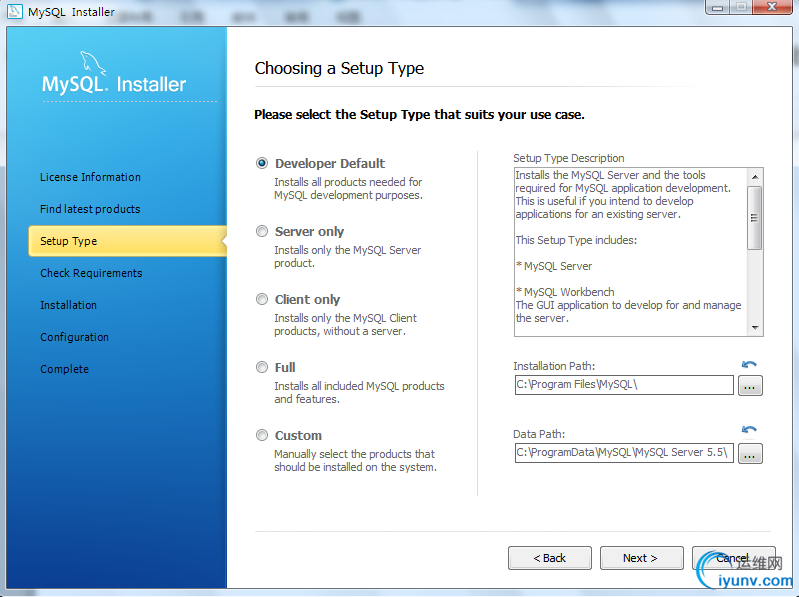This screenshot has width=799, height=597.
Task: Click the MySQL dolphin logo
Action: (93, 64)
